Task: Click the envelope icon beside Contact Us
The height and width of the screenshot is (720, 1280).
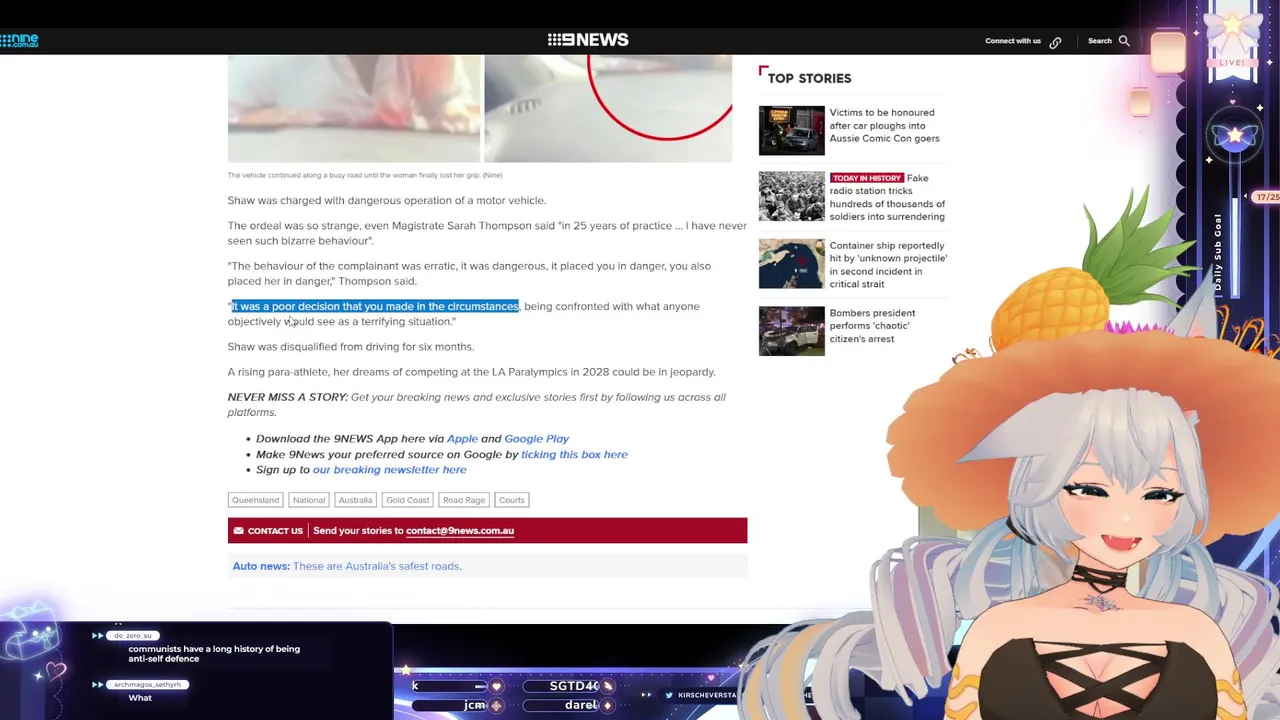Action: (x=238, y=531)
